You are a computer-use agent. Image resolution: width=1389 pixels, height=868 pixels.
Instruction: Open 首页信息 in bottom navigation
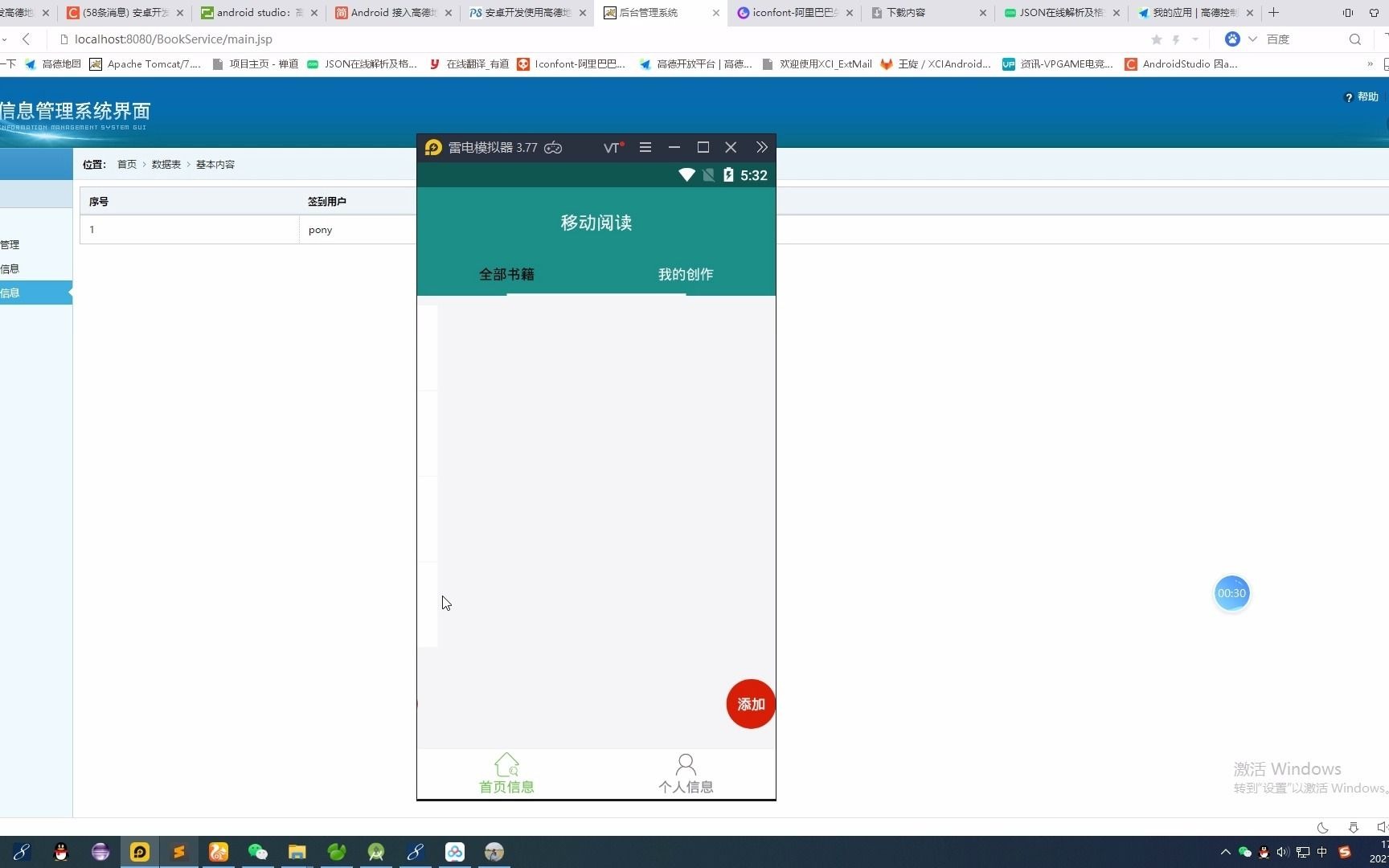pos(506,774)
